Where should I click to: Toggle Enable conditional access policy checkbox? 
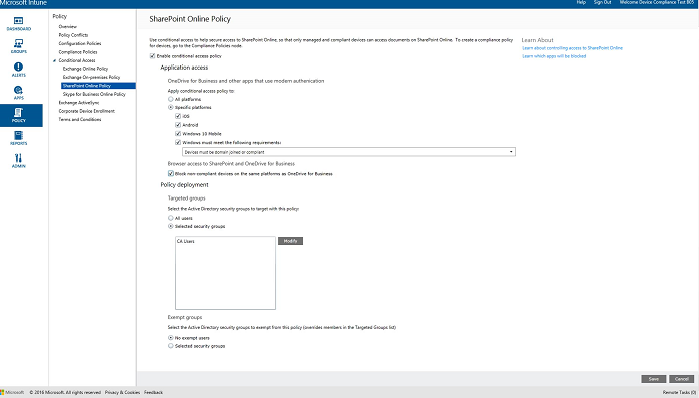point(152,56)
